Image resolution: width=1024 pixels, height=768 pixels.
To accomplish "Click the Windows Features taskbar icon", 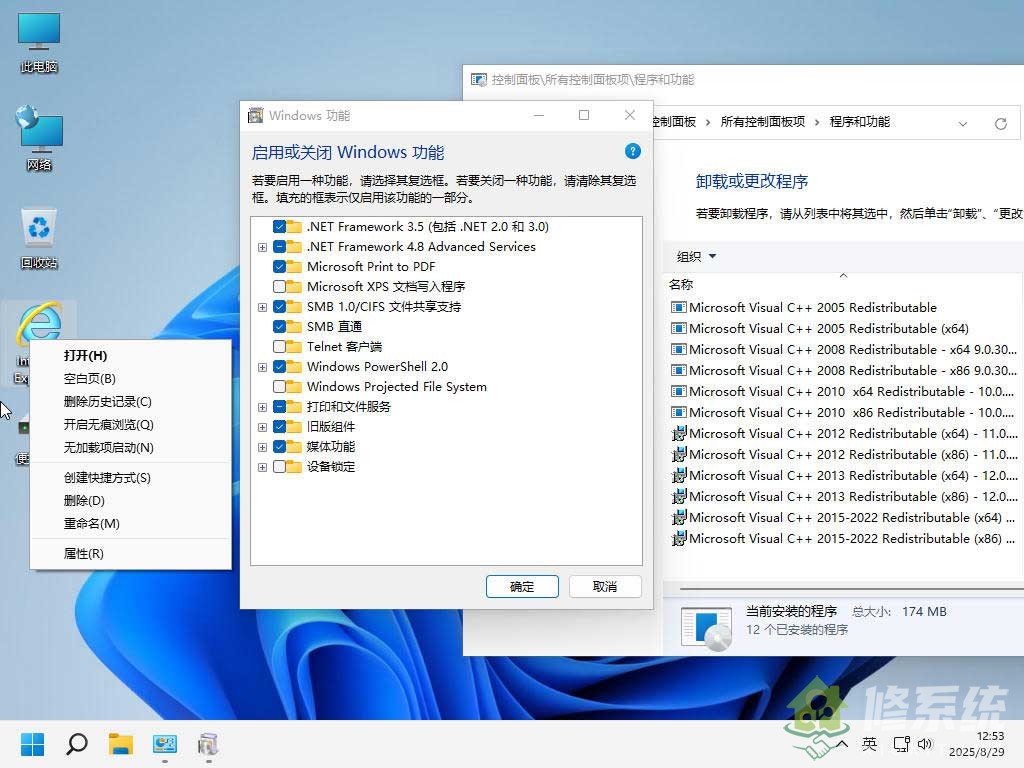I will tap(208, 744).
